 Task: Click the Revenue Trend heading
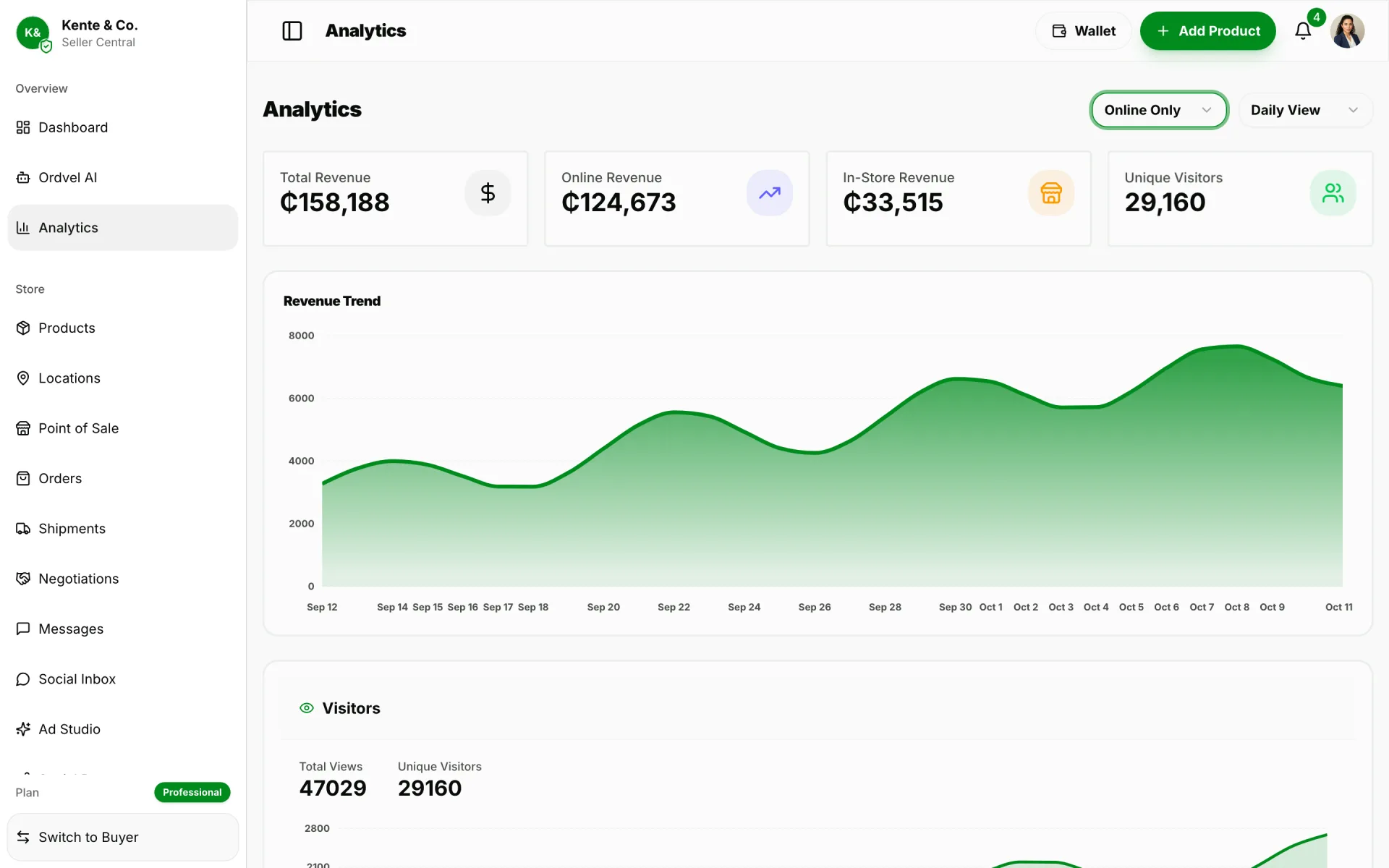[332, 301]
